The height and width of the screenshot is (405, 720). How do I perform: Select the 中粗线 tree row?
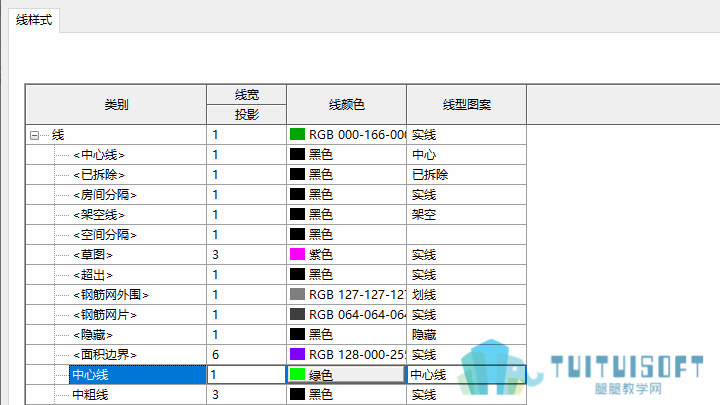coord(90,395)
